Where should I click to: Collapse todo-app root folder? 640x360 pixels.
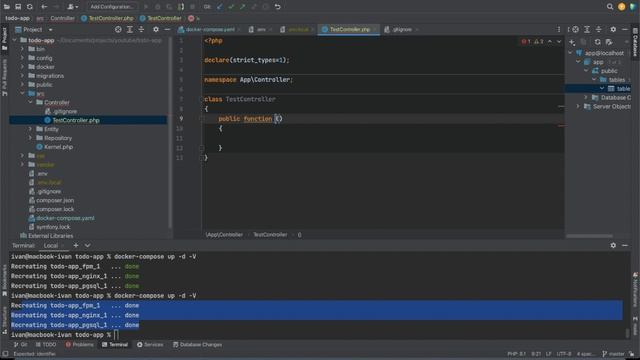point(15,40)
